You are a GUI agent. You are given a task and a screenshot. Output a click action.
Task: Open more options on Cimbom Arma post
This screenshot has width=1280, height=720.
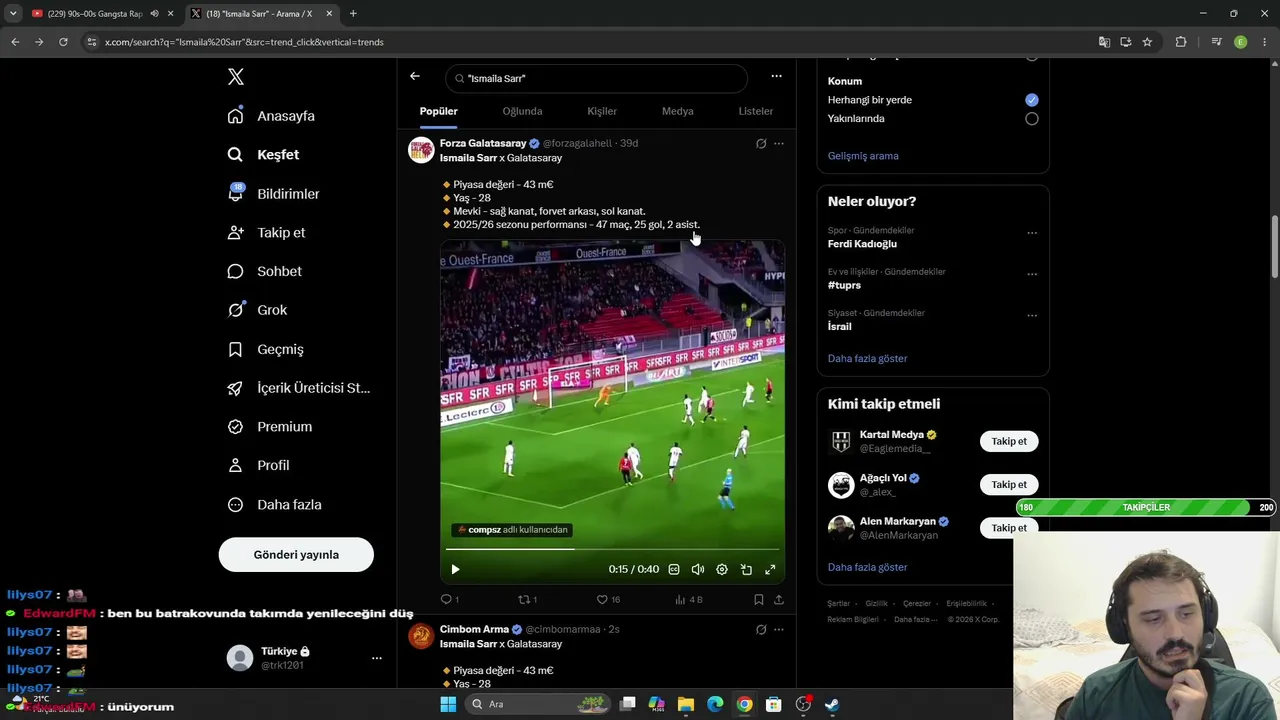pyautogui.click(x=779, y=630)
